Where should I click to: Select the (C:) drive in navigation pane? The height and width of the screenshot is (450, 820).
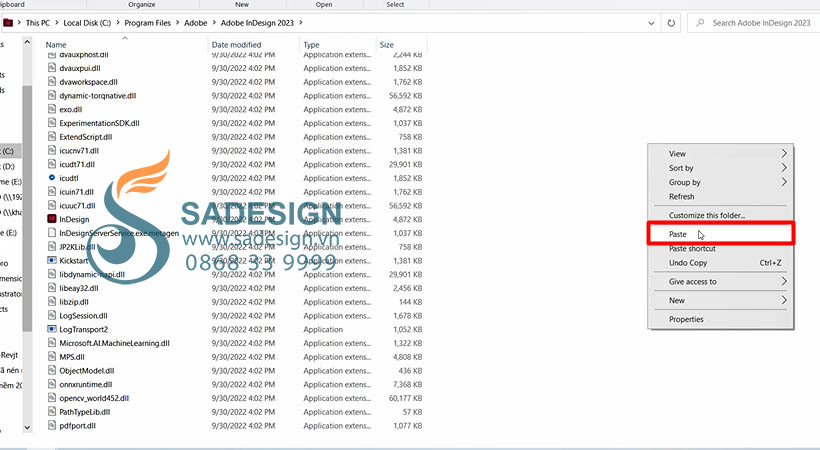pyautogui.click(x=8, y=151)
